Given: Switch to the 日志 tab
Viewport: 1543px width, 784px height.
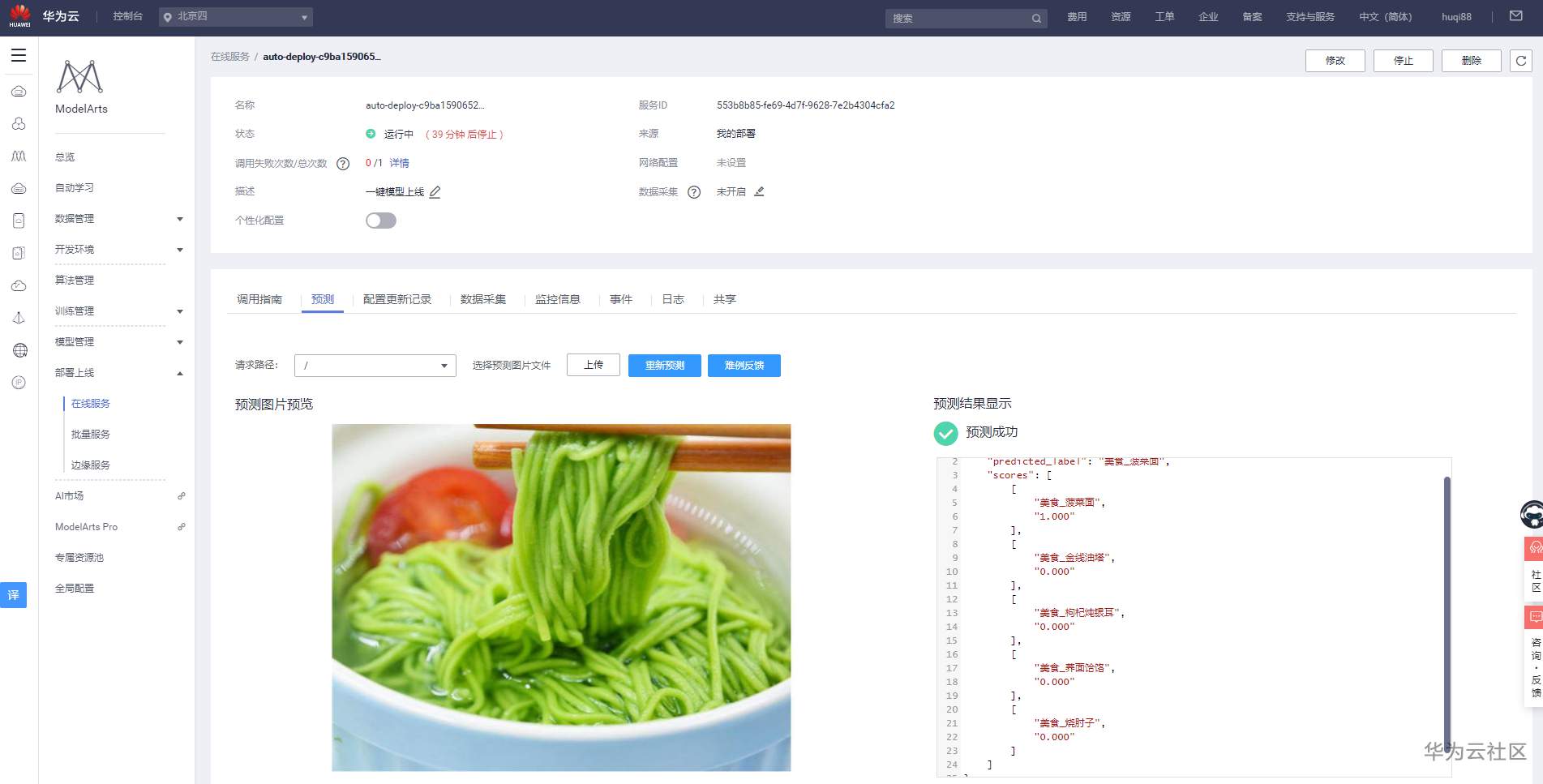Looking at the screenshot, I should pyautogui.click(x=673, y=299).
